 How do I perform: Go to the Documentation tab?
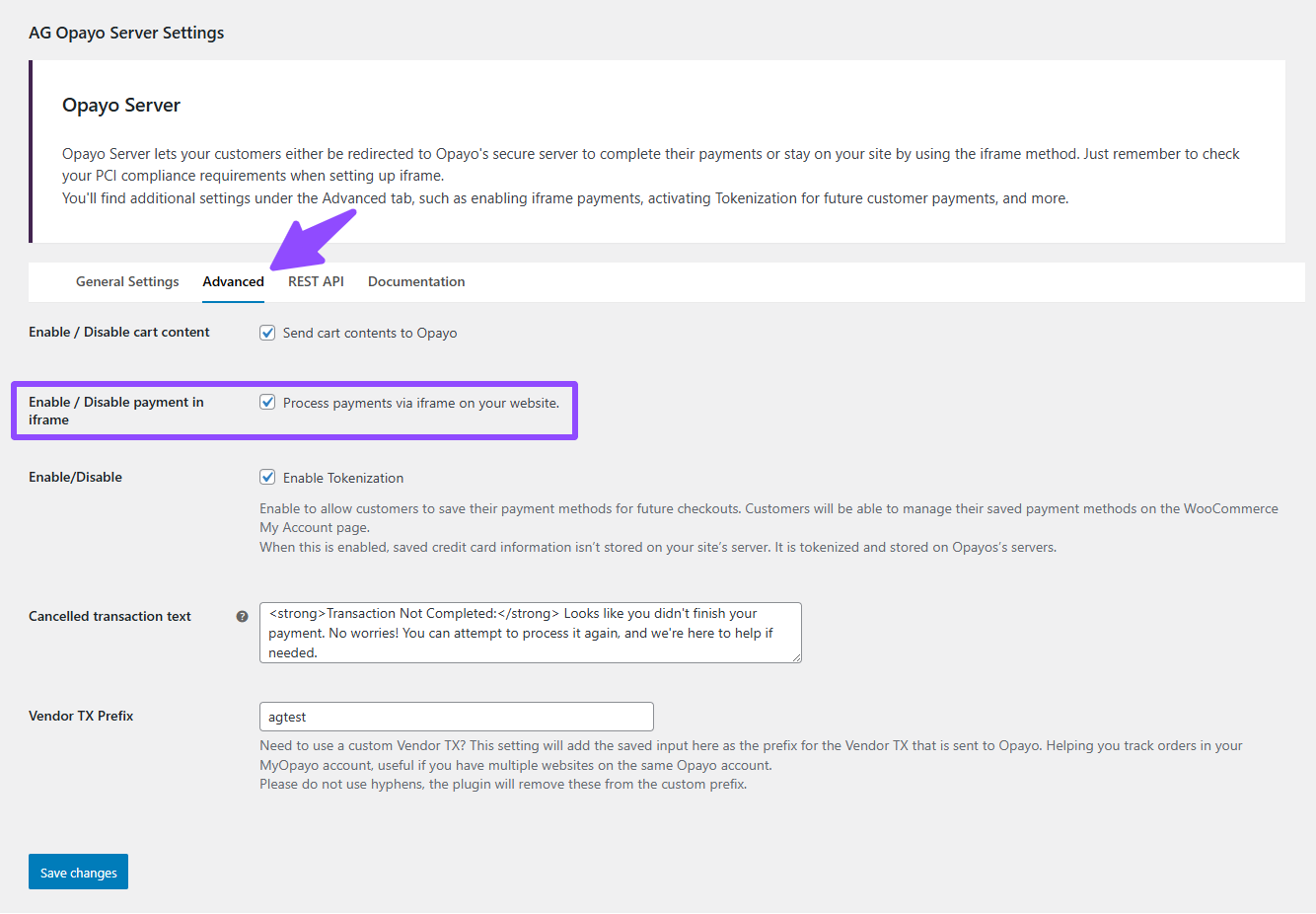point(416,281)
